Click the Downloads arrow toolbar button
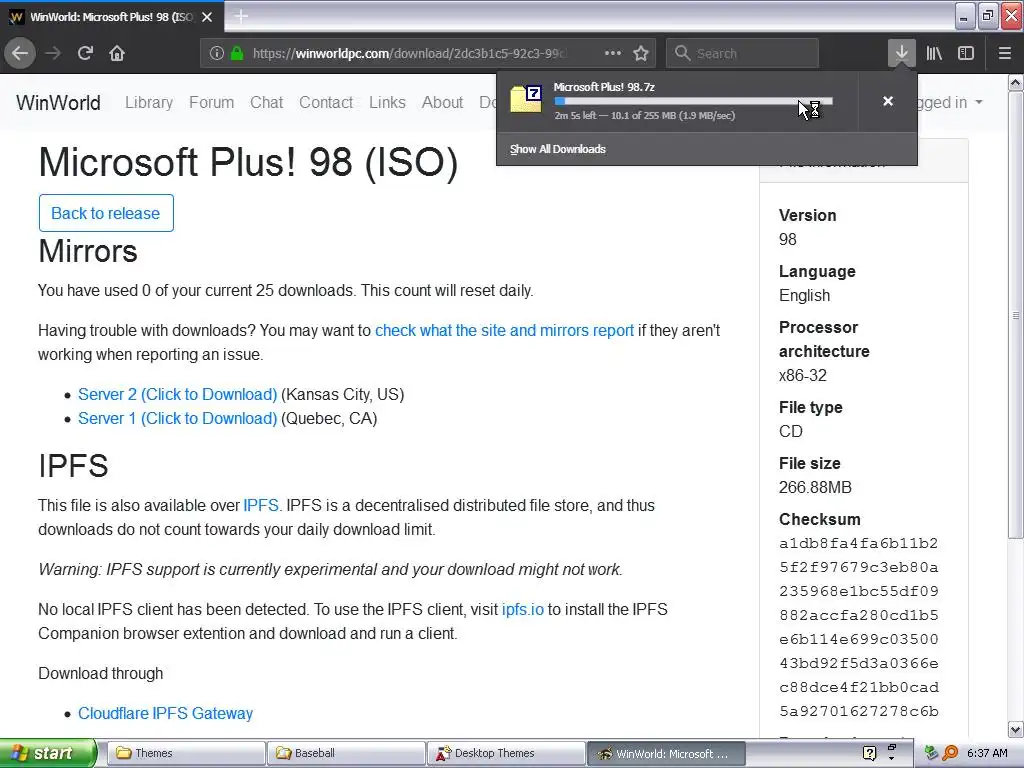The height and width of the screenshot is (768, 1024). [x=901, y=53]
